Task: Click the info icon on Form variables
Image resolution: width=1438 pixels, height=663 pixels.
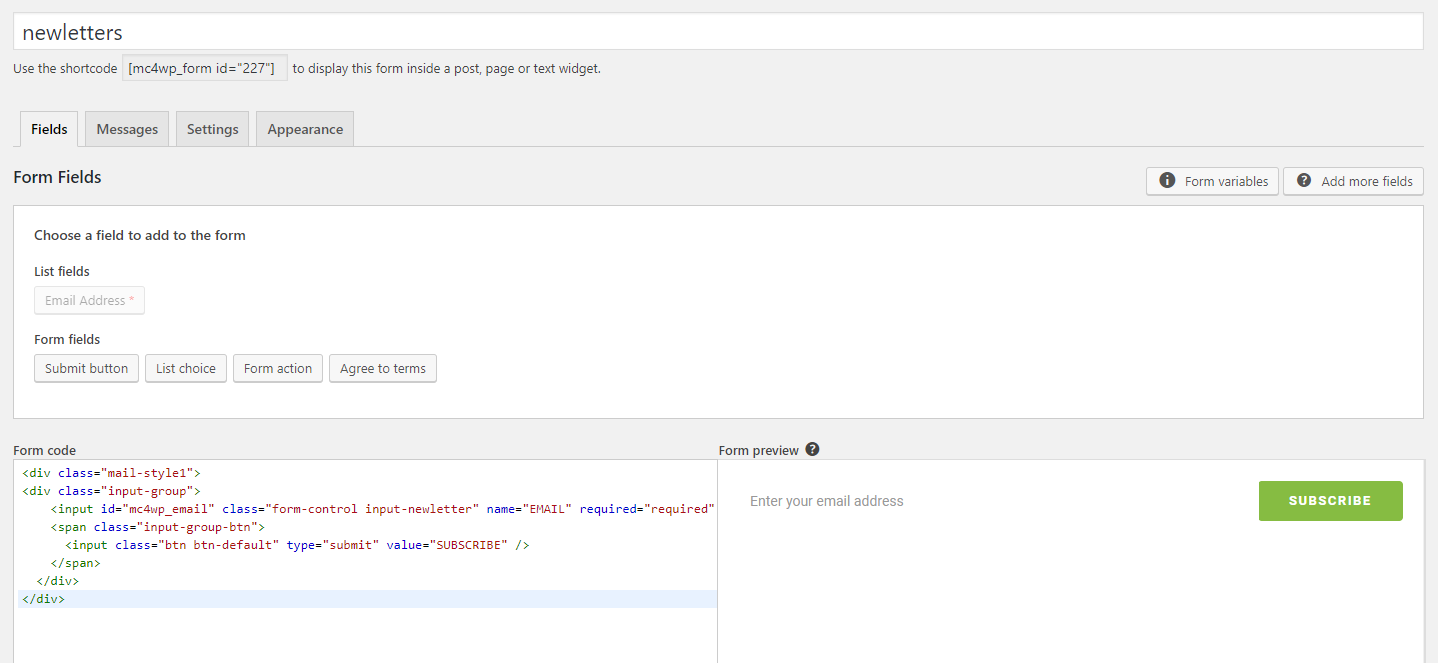Action: click(x=1166, y=181)
